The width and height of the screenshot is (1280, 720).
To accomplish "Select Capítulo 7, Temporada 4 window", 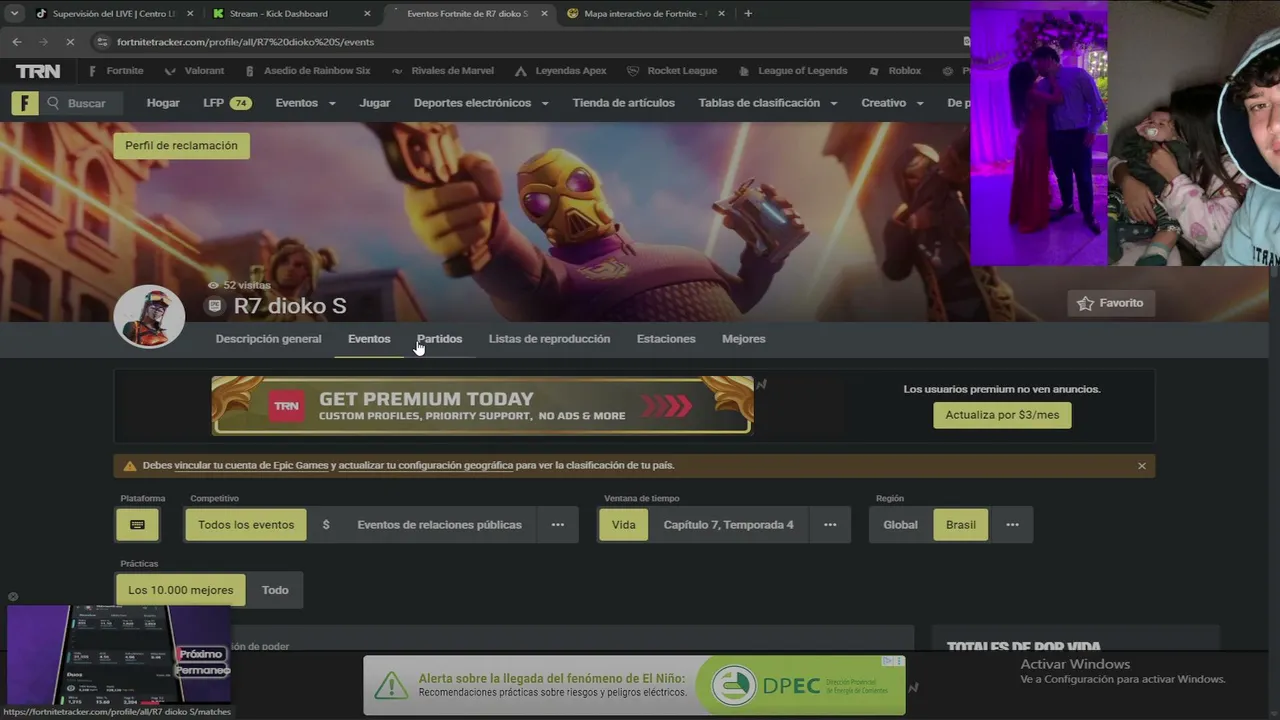I will (729, 525).
